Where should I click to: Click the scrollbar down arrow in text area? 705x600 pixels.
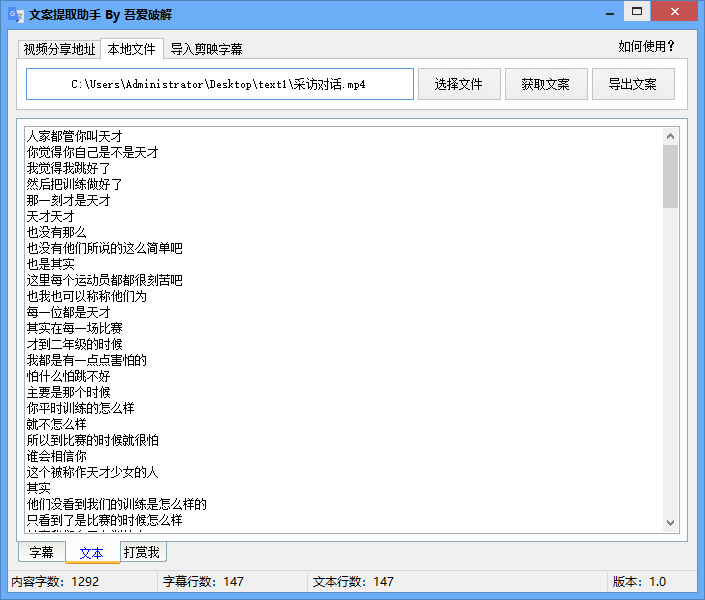pyautogui.click(x=670, y=524)
